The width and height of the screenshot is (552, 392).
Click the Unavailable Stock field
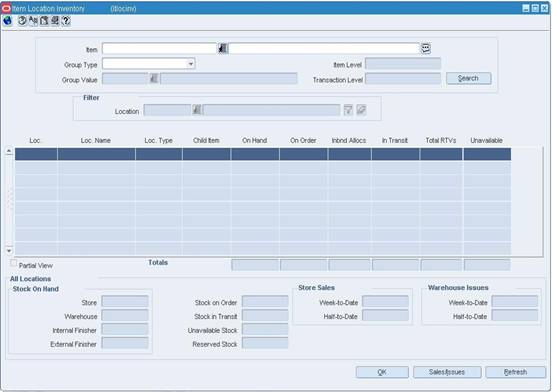click(265, 329)
